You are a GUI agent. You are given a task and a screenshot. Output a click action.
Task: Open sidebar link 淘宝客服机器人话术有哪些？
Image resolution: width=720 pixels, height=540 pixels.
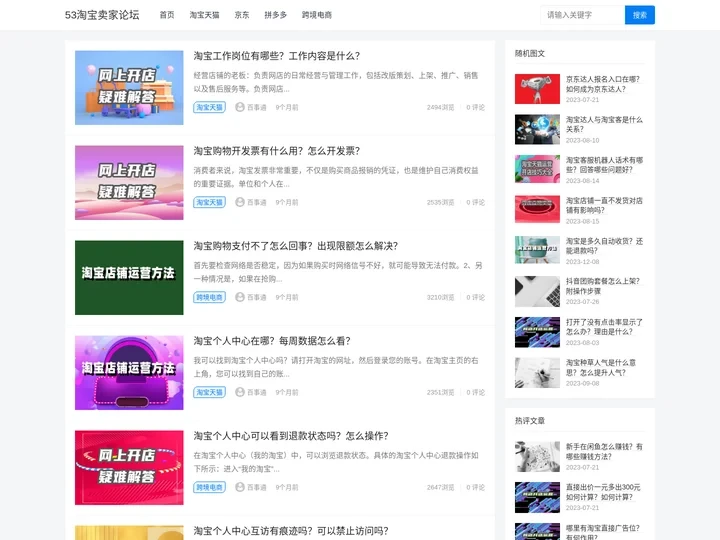(604, 165)
